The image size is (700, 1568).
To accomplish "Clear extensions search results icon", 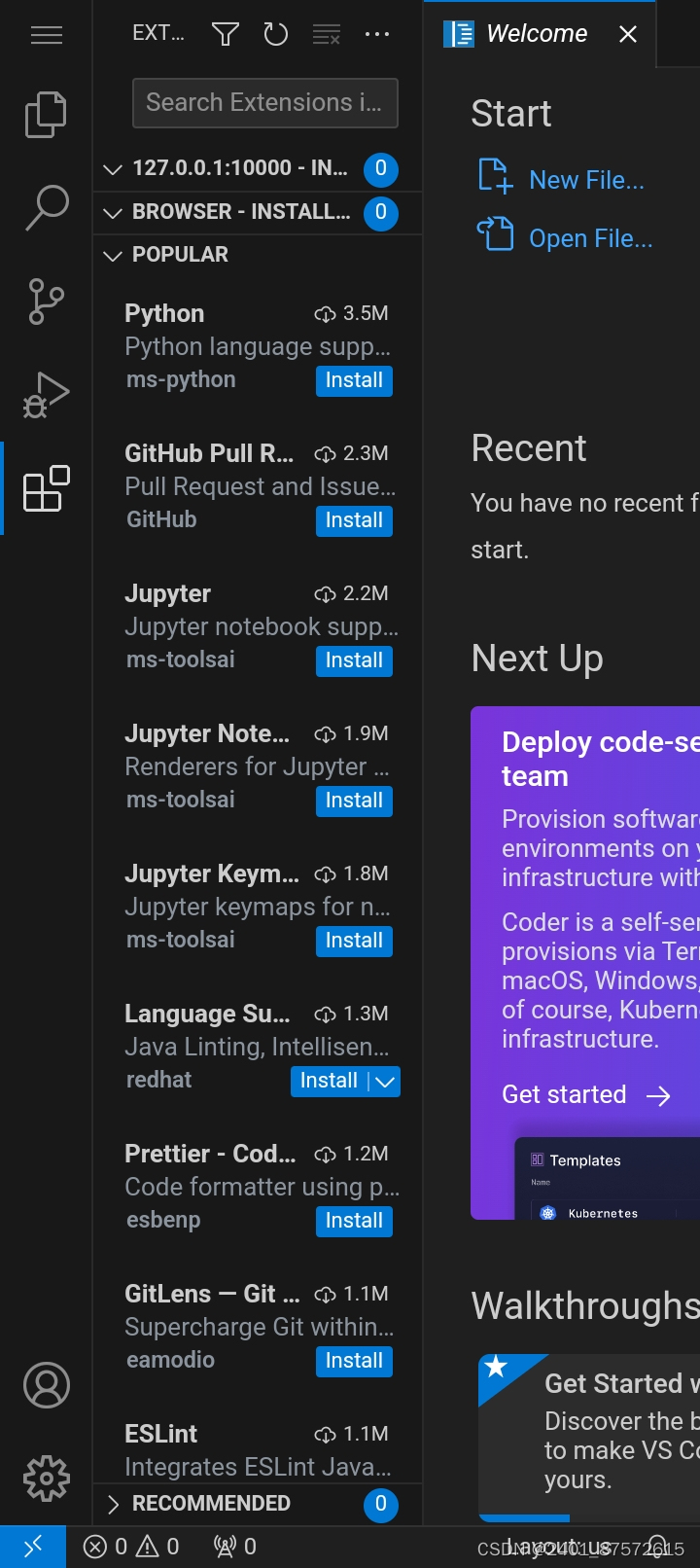I will point(327,35).
